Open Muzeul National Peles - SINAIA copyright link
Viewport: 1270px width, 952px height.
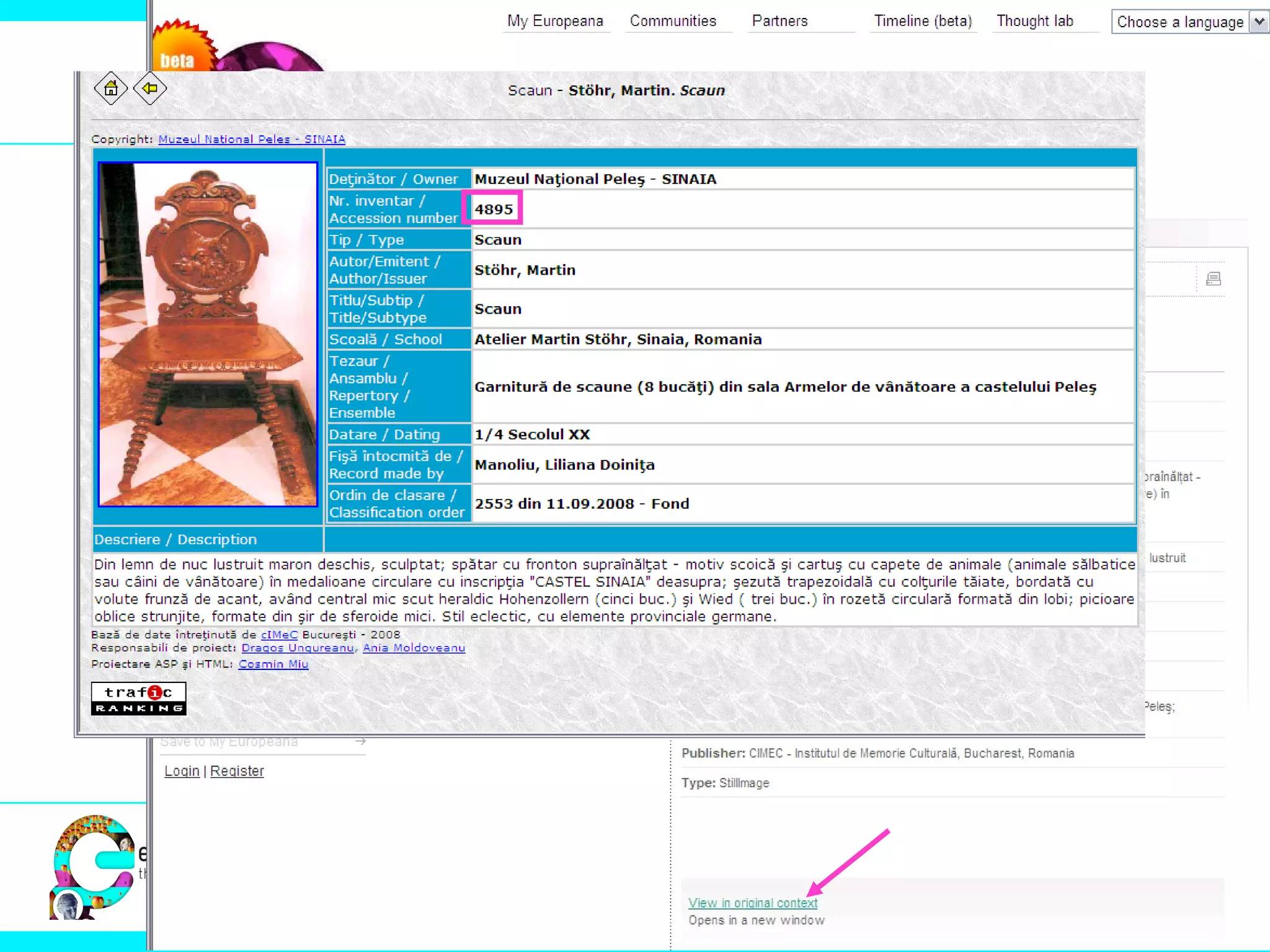pos(252,139)
